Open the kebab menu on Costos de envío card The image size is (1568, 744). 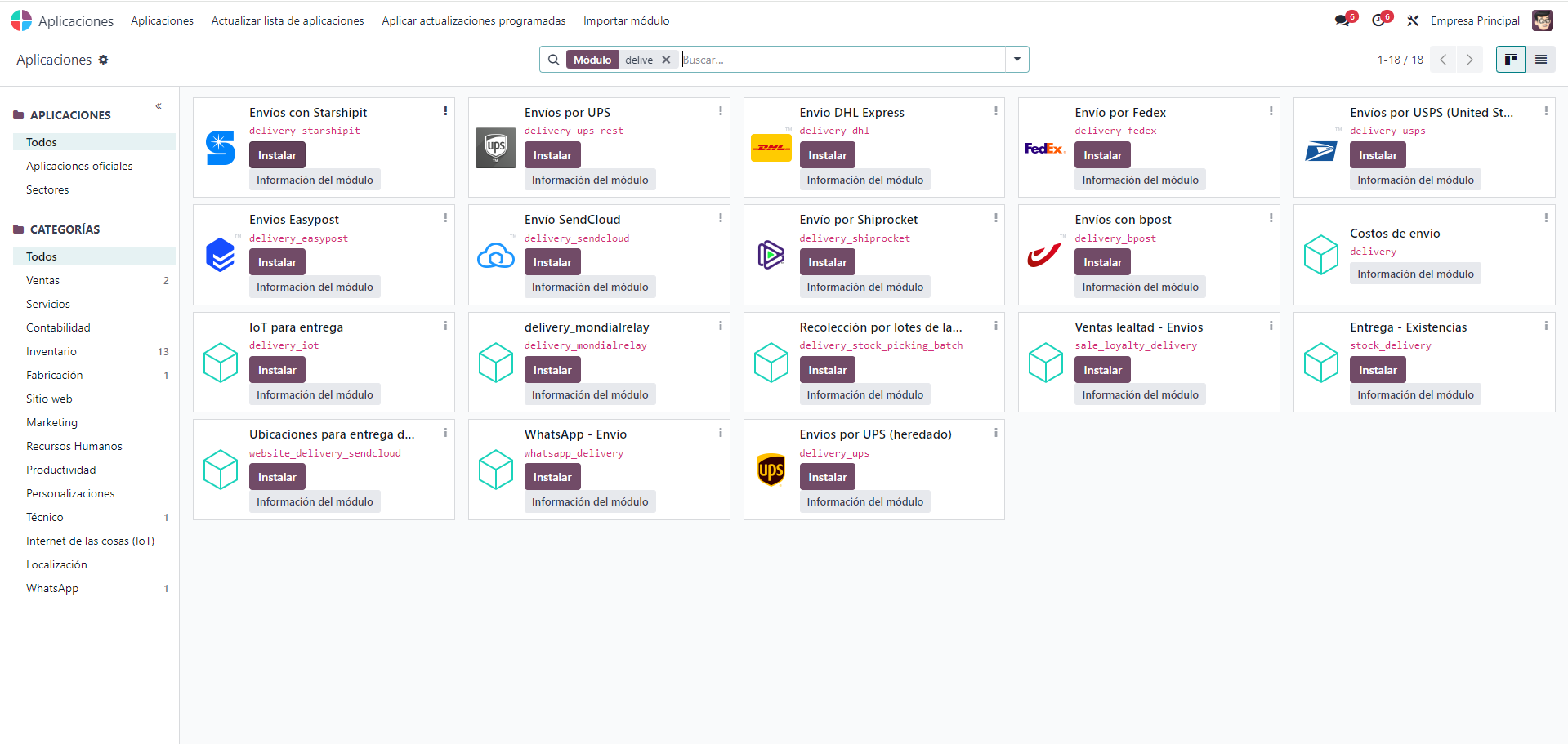pyautogui.click(x=1545, y=218)
